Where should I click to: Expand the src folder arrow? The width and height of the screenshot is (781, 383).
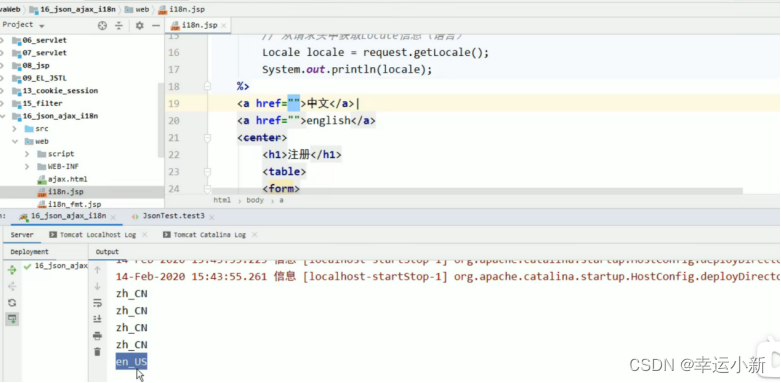(15, 129)
